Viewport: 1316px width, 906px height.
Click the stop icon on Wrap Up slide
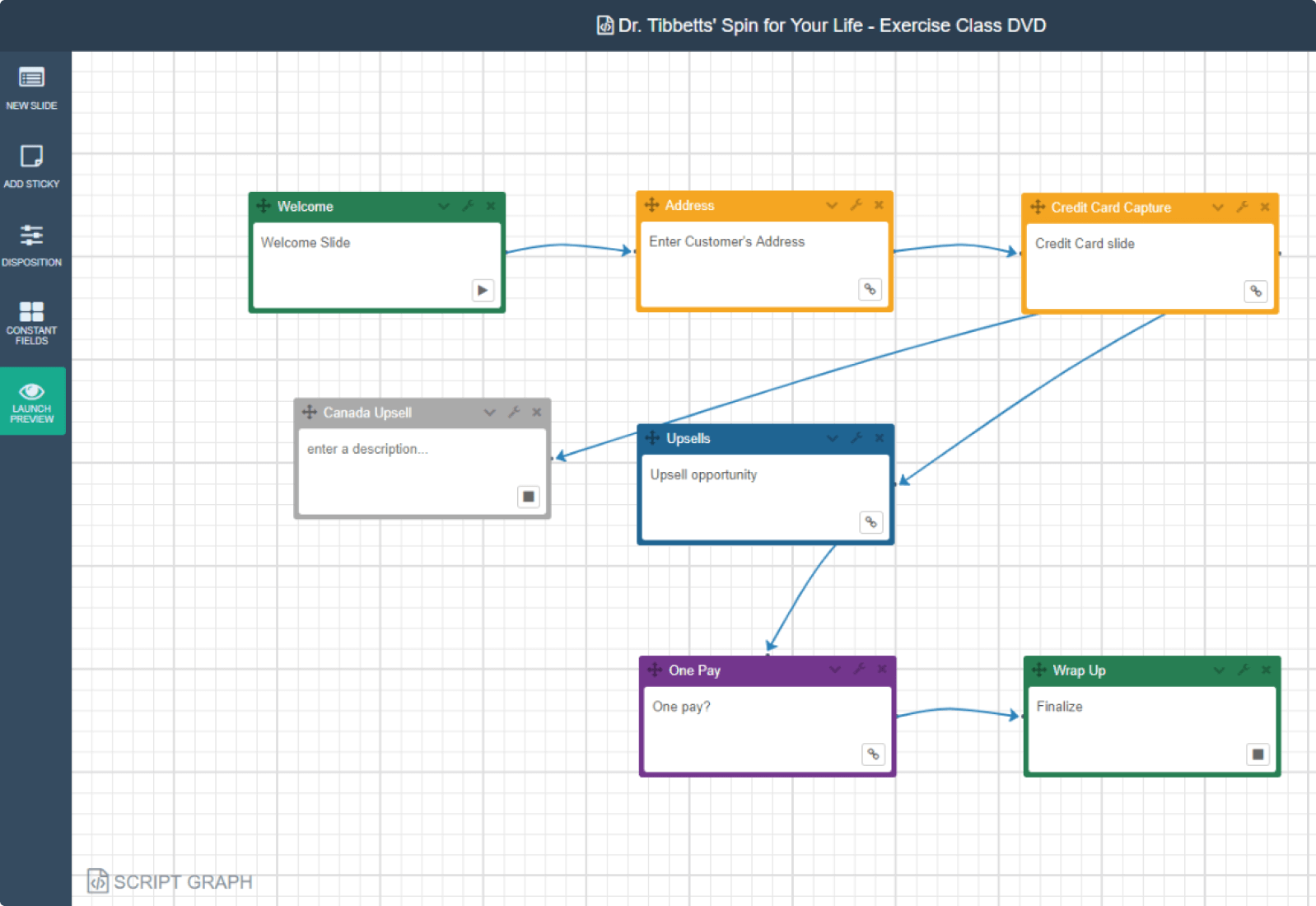tap(1258, 754)
